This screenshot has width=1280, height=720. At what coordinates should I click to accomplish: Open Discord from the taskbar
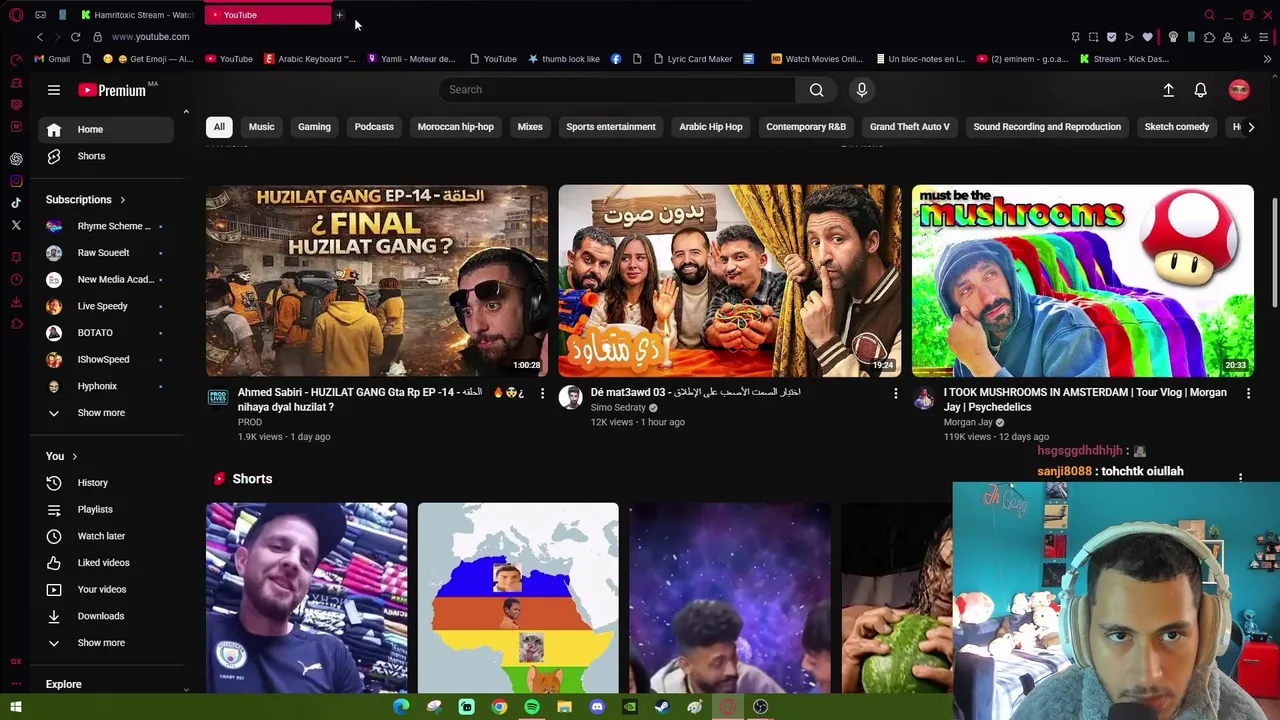pos(597,707)
